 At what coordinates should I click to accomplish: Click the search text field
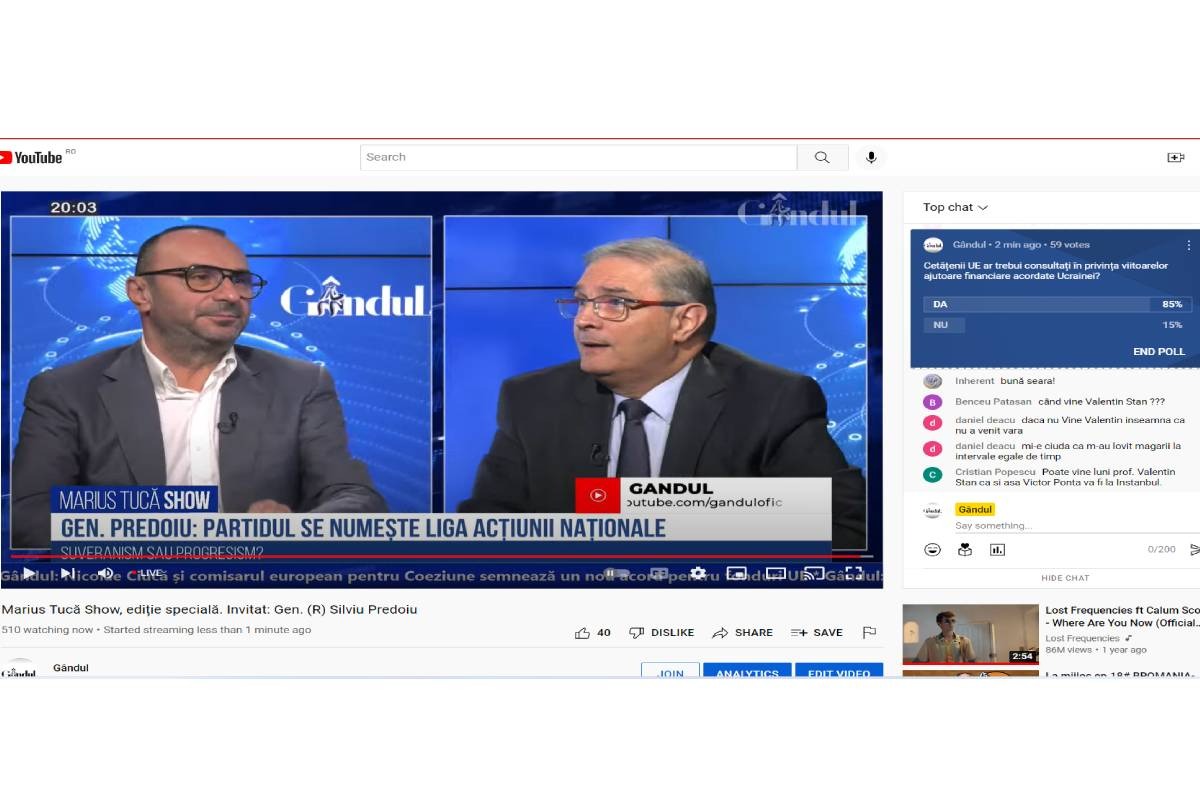[x=578, y=157]
